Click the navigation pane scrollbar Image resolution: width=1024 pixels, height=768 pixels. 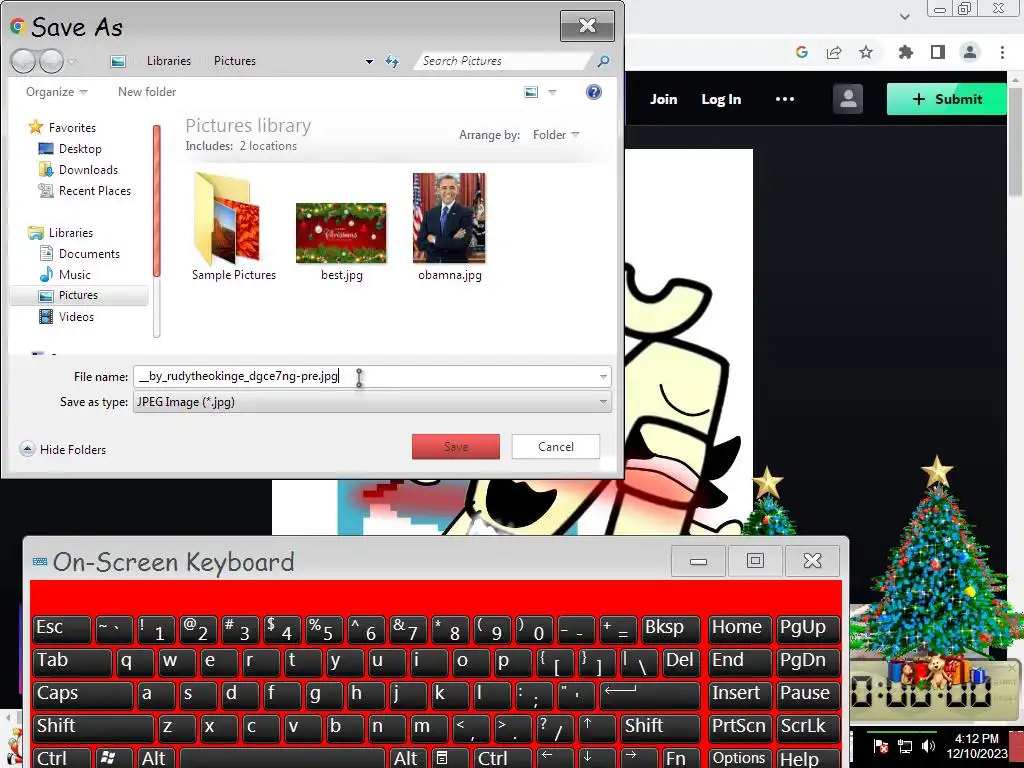coord(157,231)
